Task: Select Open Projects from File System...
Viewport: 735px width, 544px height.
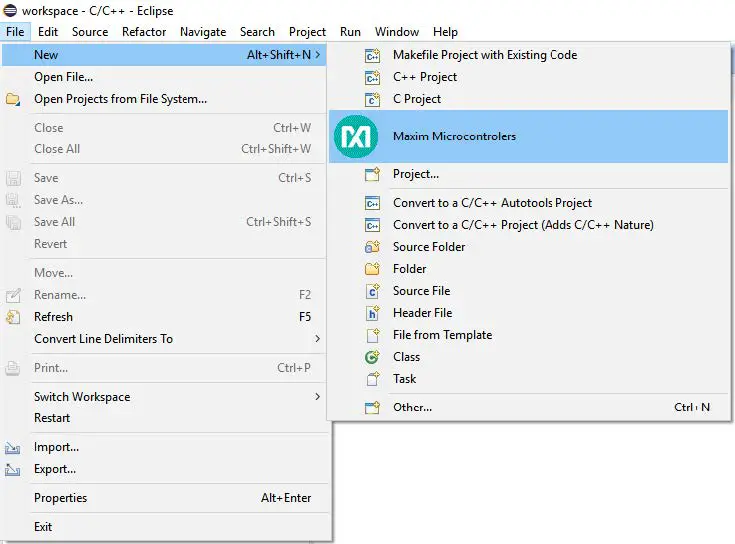Action: click(164, 99)
